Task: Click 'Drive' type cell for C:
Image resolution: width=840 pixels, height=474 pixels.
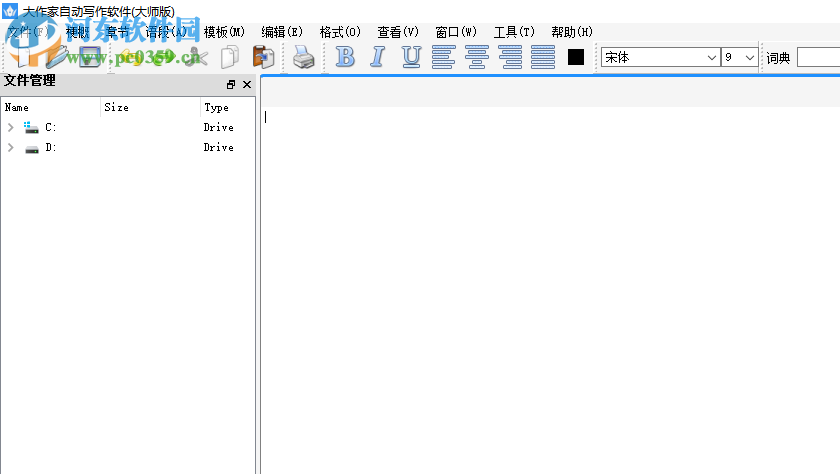Action: [x=219, y=127]
